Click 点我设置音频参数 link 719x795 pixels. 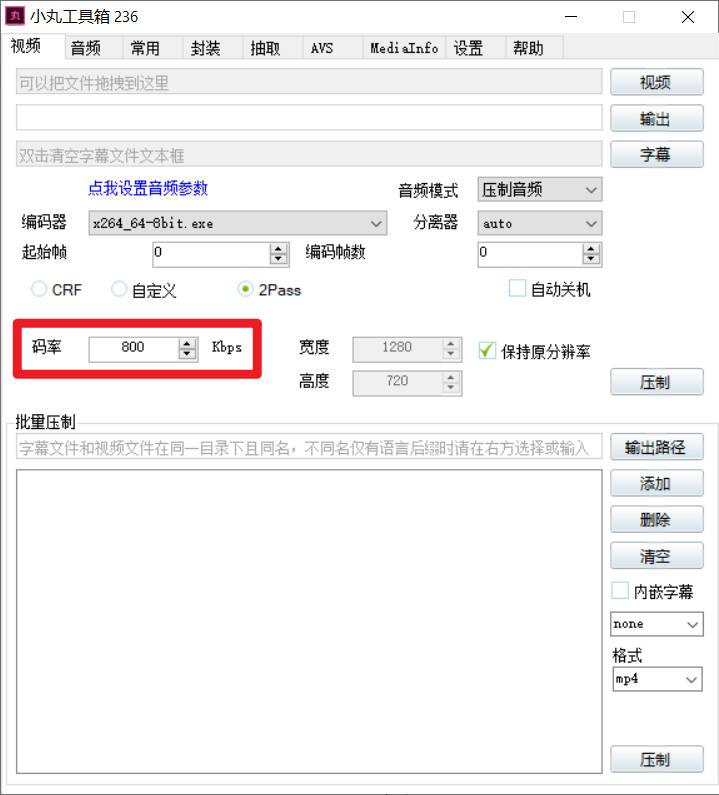pyautogui.click(x=148, y=188)
